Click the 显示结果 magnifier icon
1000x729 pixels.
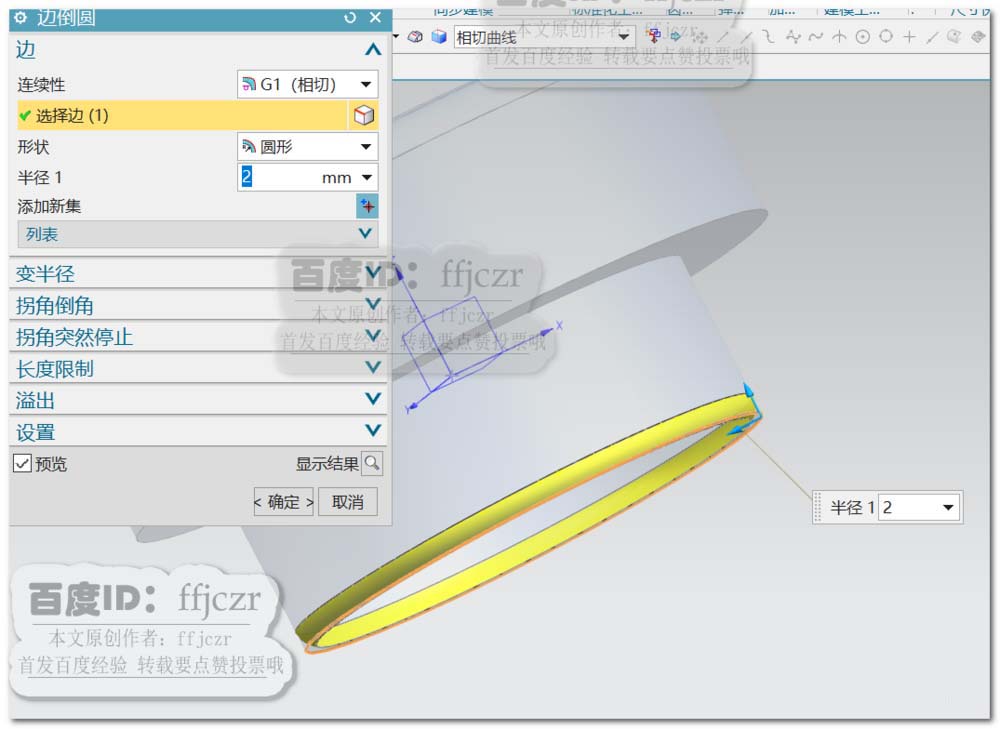(x=372, y=463)
